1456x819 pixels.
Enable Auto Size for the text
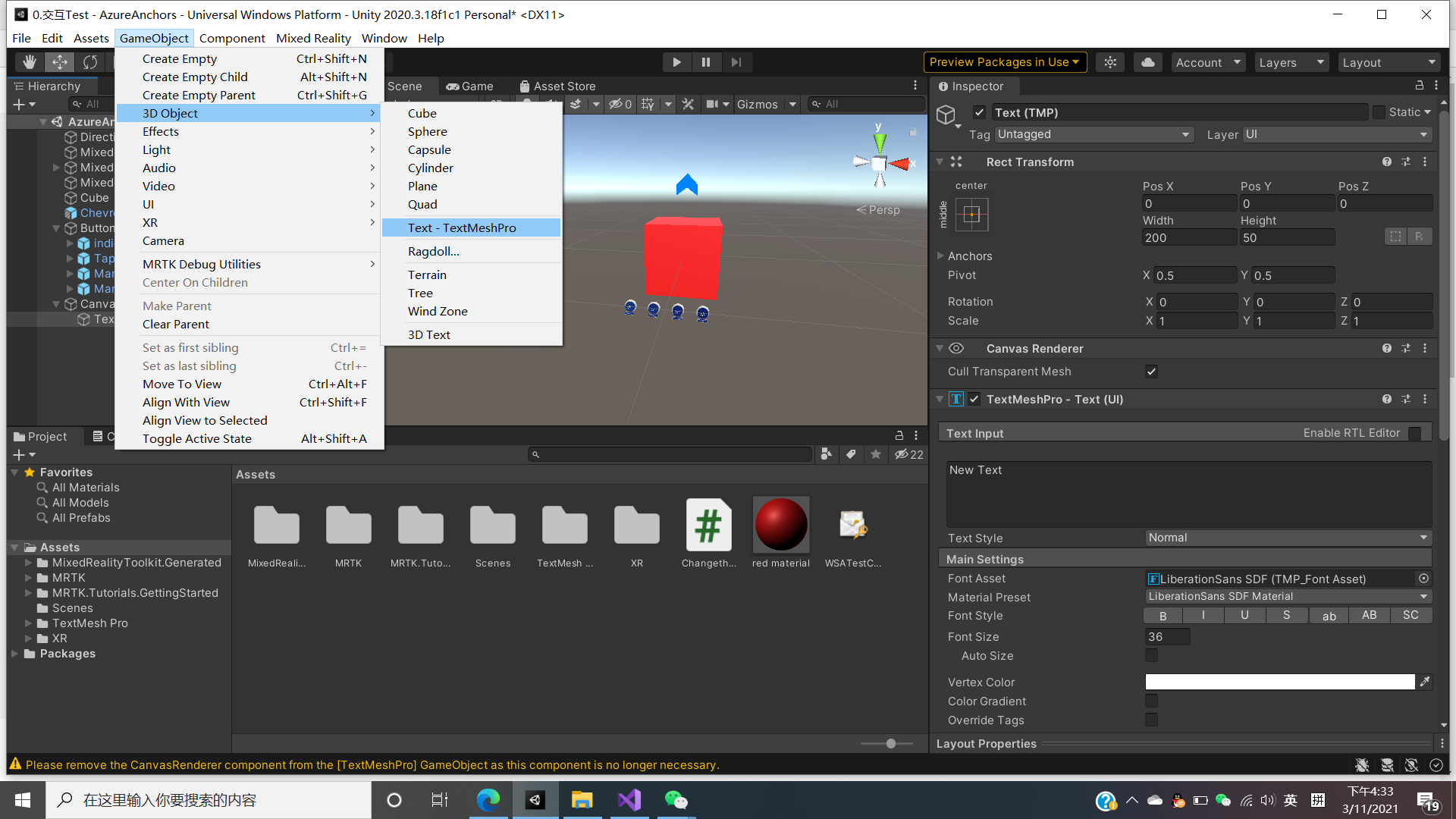[x=1151, y=655]
